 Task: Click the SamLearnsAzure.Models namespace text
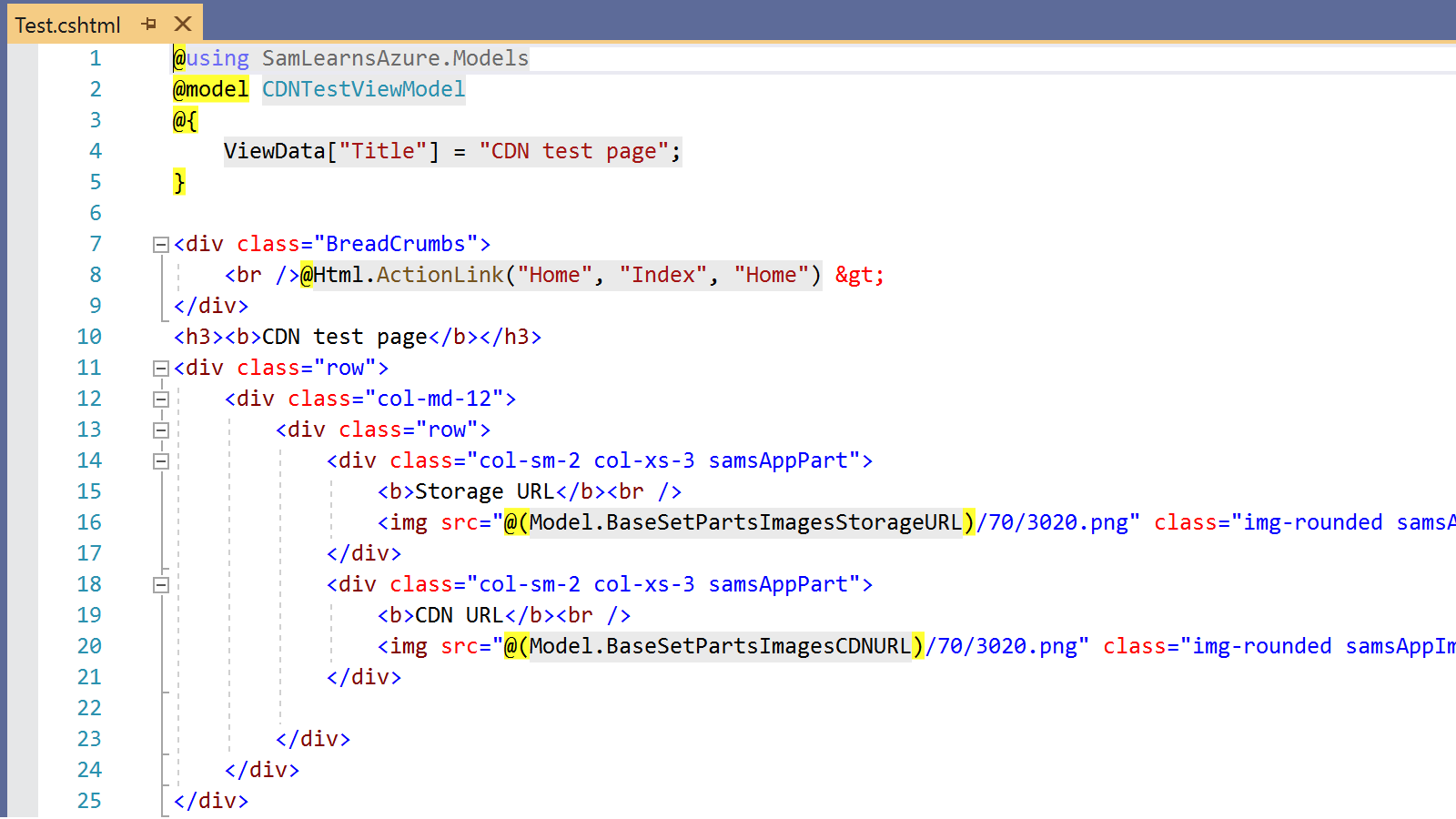point(395,58)
